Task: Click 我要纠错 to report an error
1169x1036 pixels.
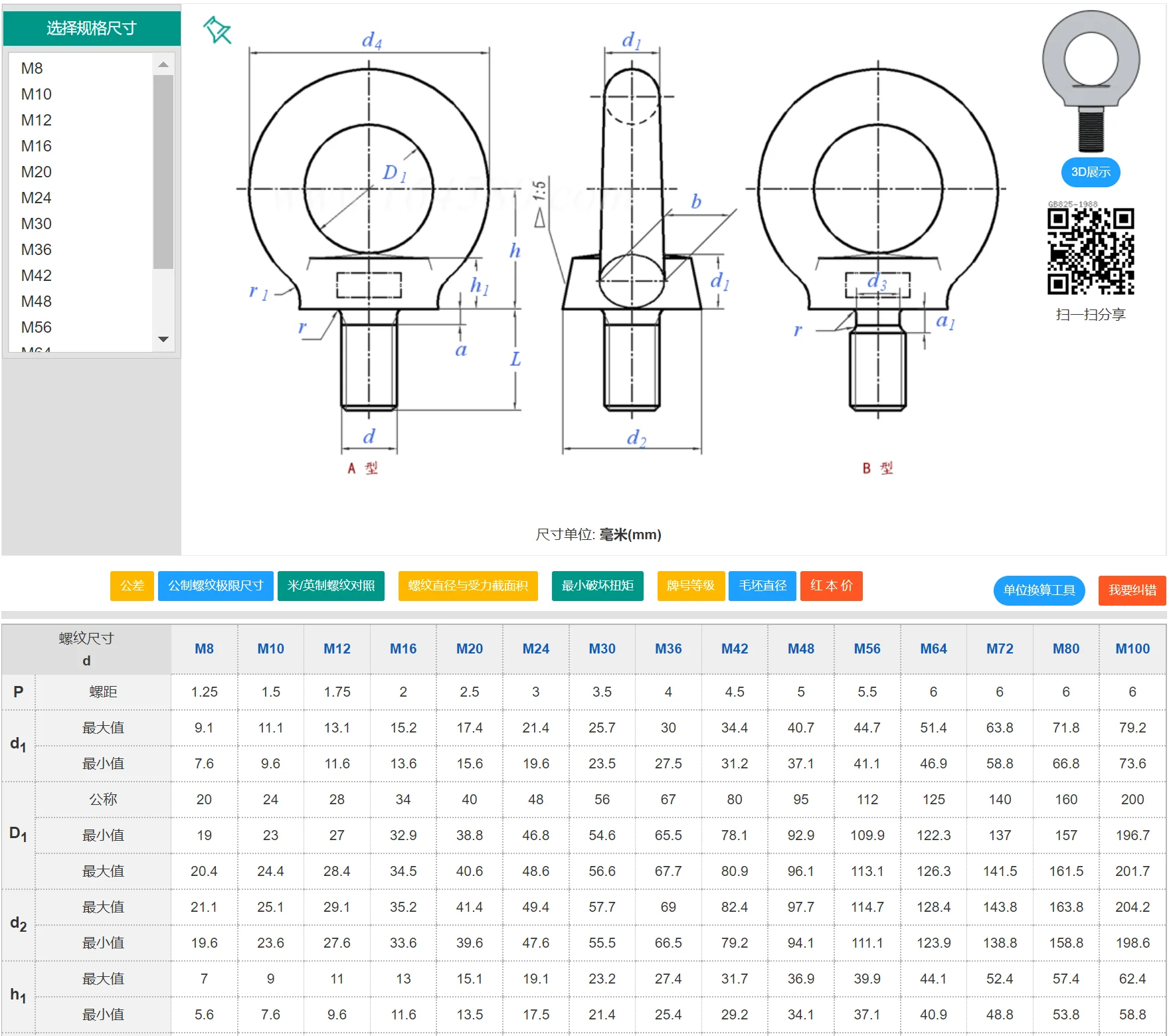Action: 1132,590
